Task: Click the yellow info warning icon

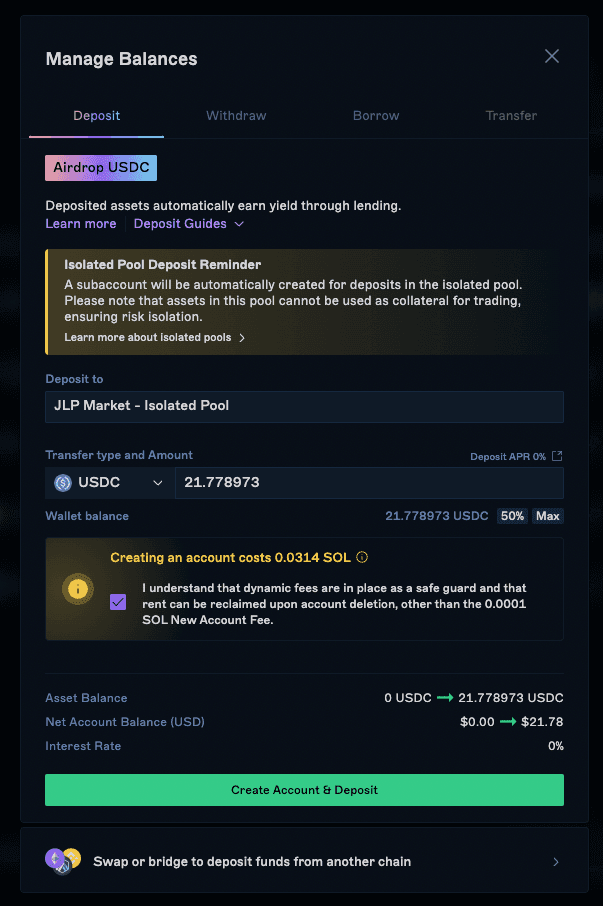Action: (x=78, y=589)
